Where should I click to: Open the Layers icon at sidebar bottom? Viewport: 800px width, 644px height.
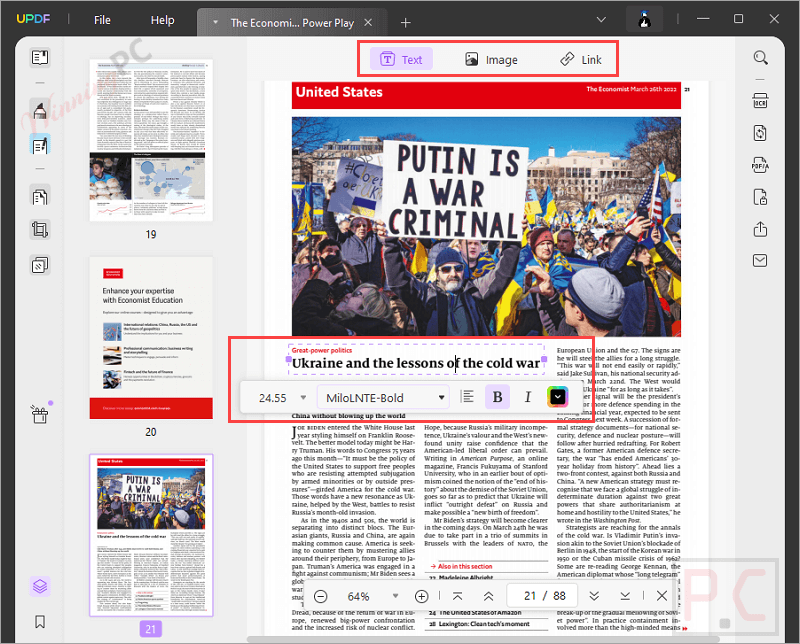(40, 586)
